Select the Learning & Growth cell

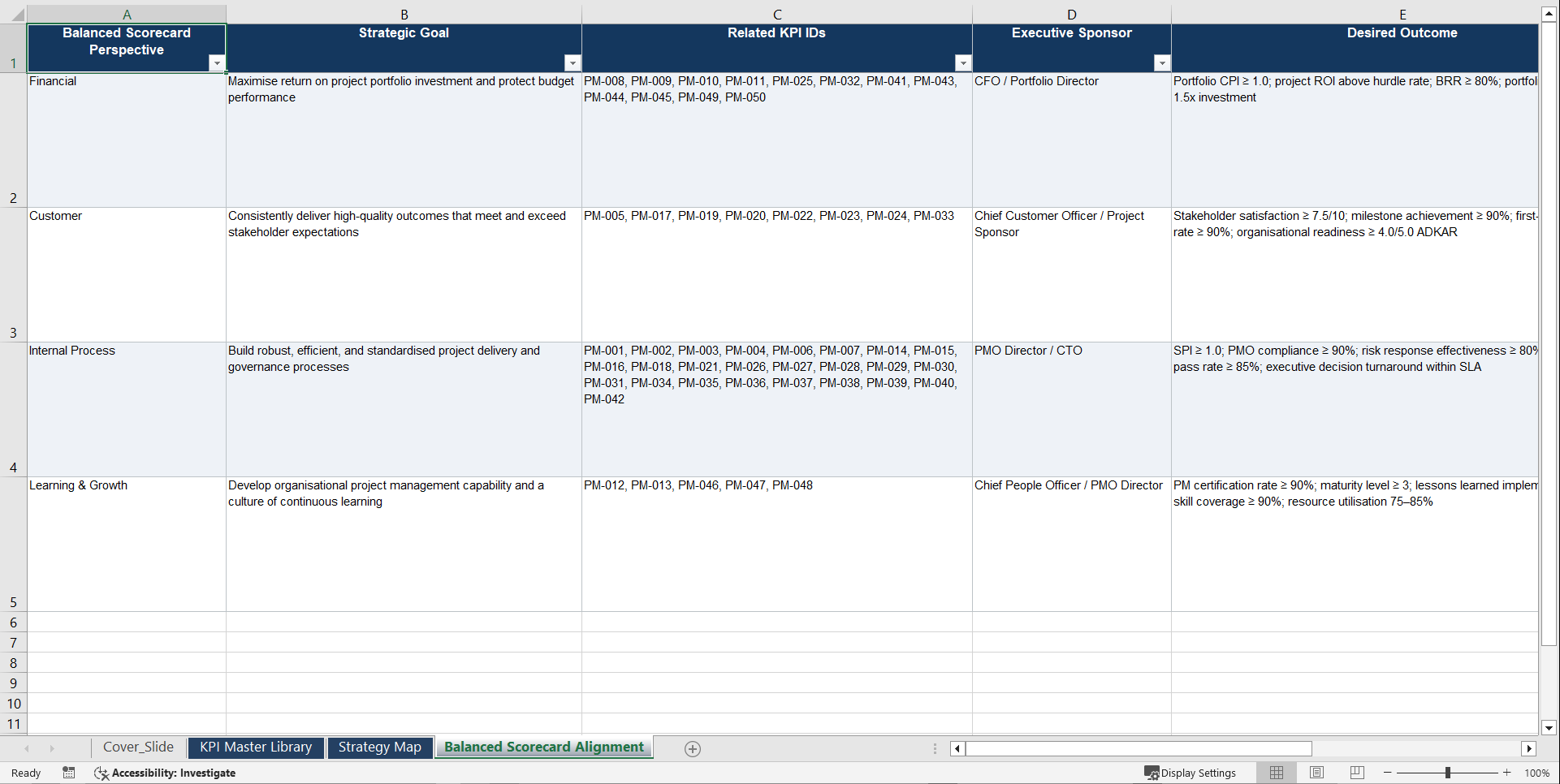tap(127, 545)
